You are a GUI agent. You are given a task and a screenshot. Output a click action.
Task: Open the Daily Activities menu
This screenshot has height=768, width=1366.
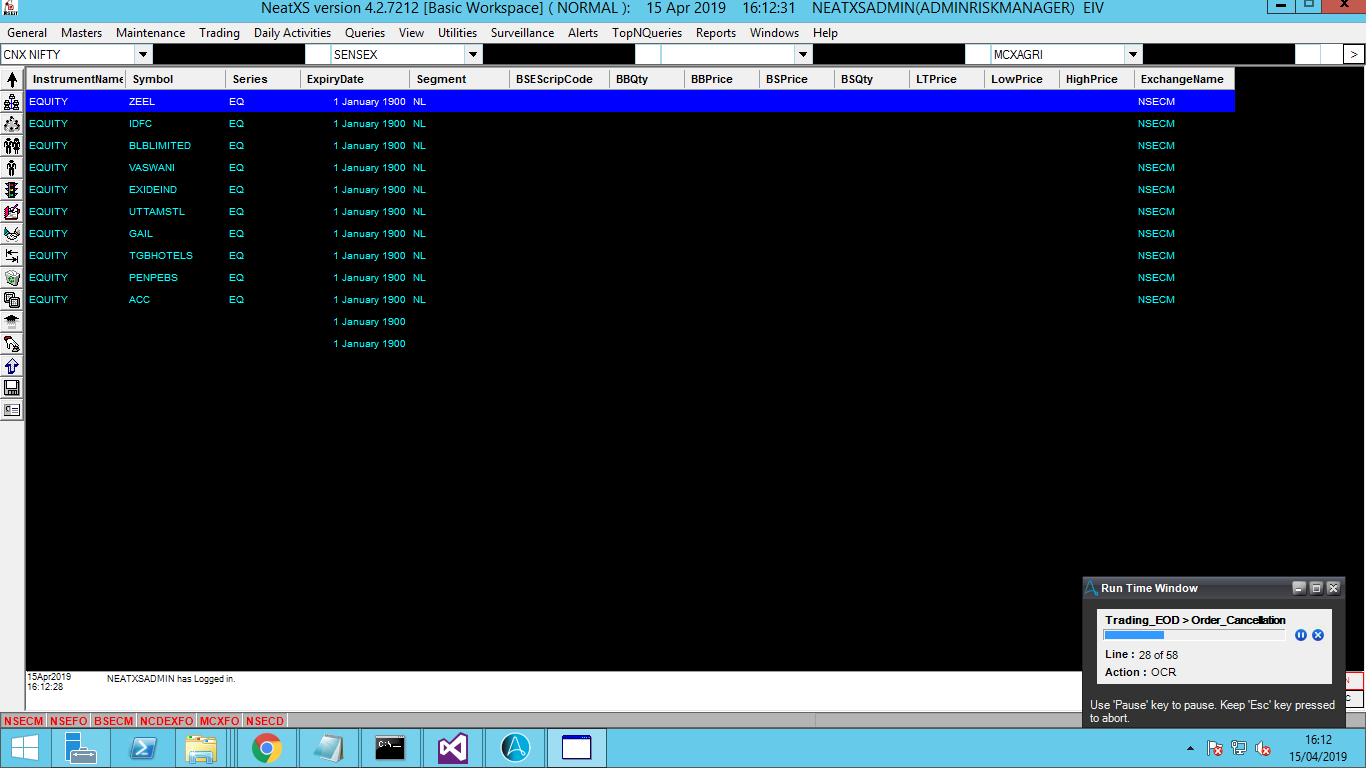pos(293,33)
